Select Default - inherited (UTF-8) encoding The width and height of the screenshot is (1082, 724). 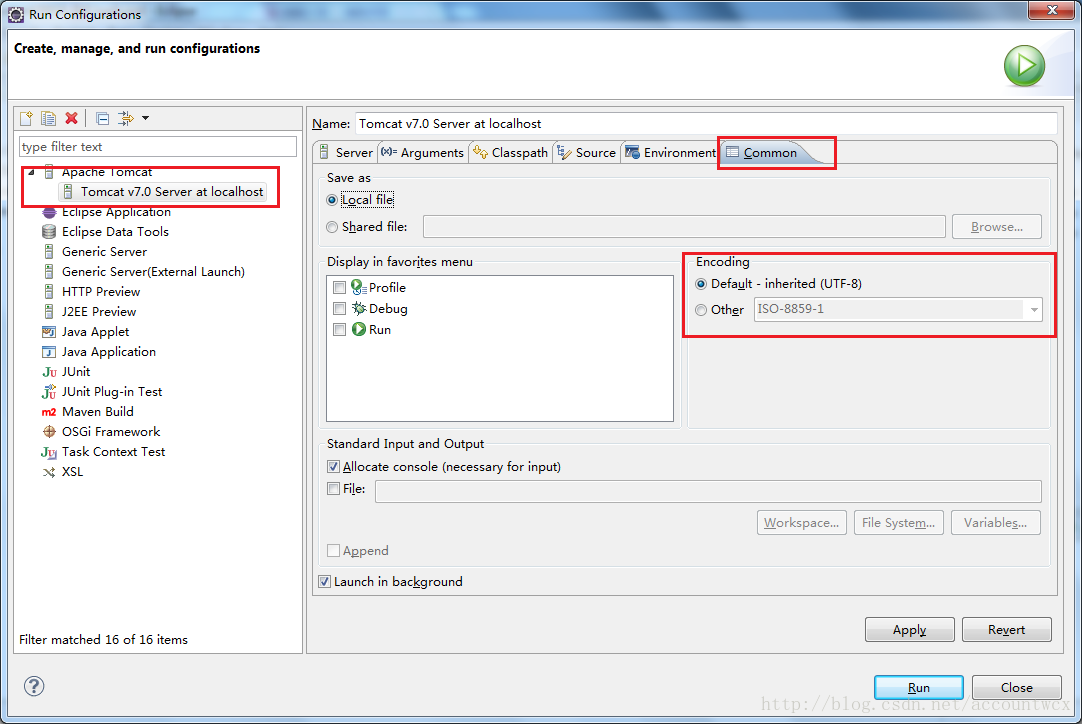click(701, 284)
